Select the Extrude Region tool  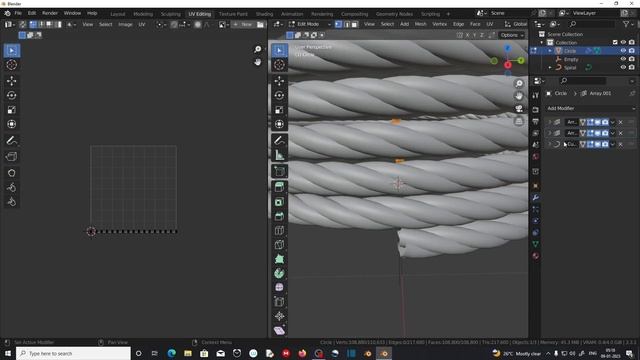coord(279,187)
